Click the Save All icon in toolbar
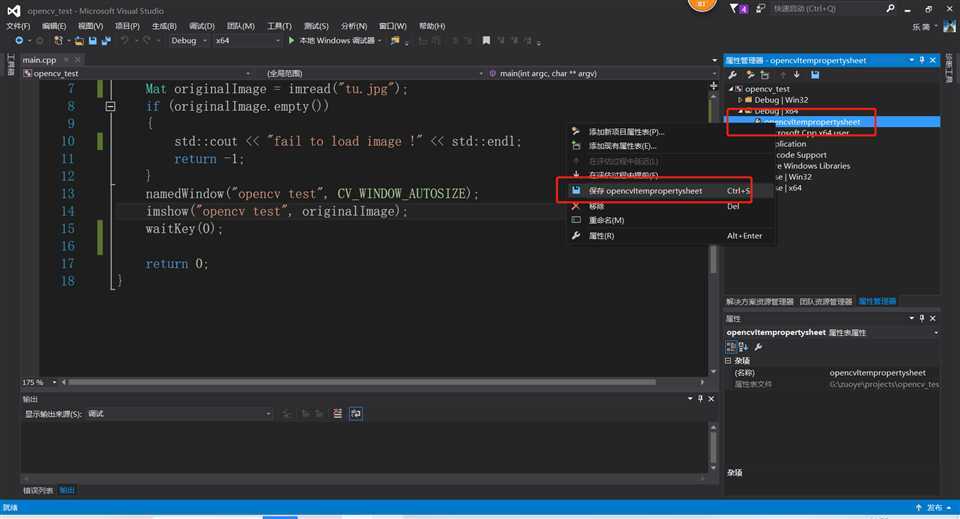The image size is (960, 519). click(x=105, y=41)
